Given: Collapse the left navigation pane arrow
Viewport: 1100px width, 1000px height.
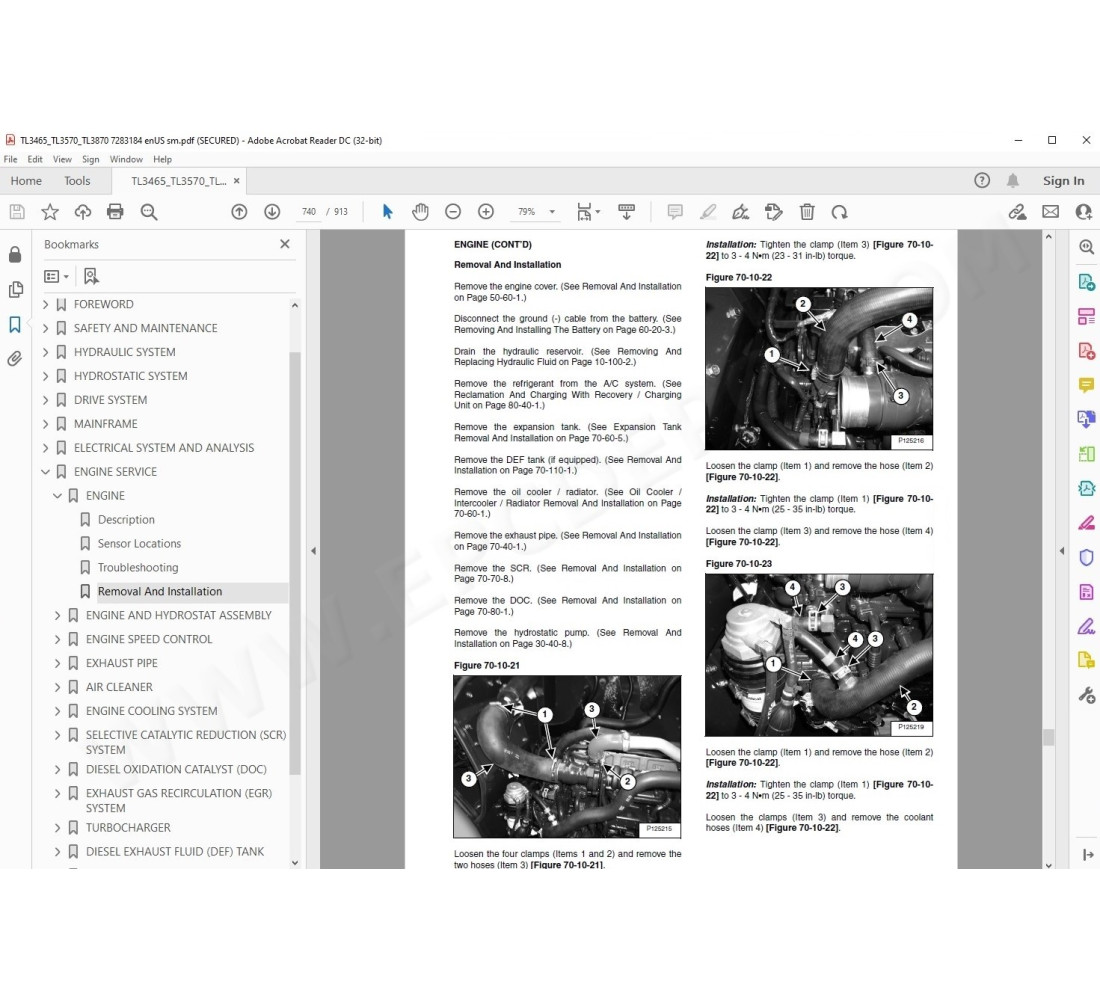Looking at the screenshot, I should coord(314,551).
